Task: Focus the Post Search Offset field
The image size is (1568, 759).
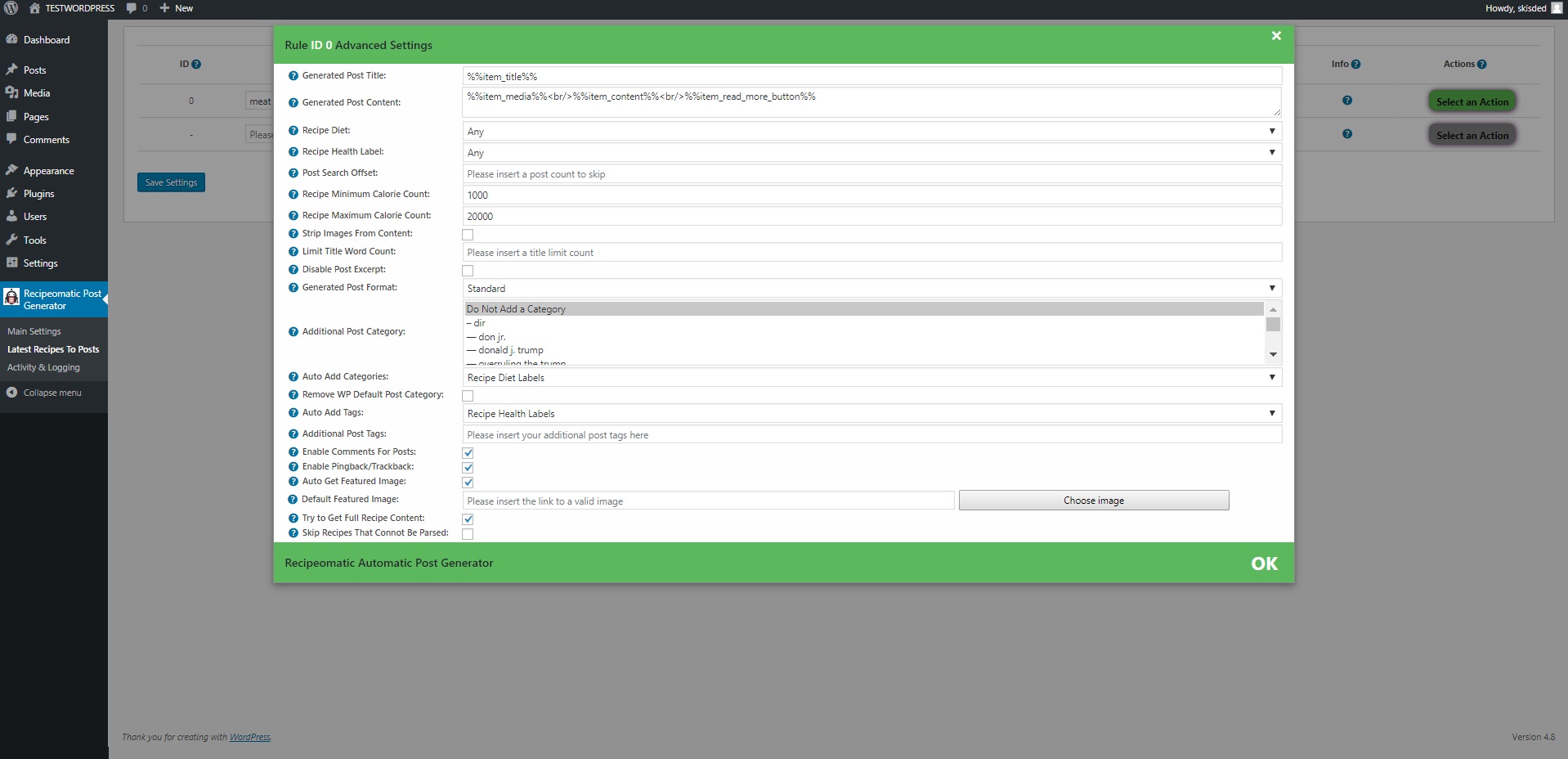Action: [871, 174]
